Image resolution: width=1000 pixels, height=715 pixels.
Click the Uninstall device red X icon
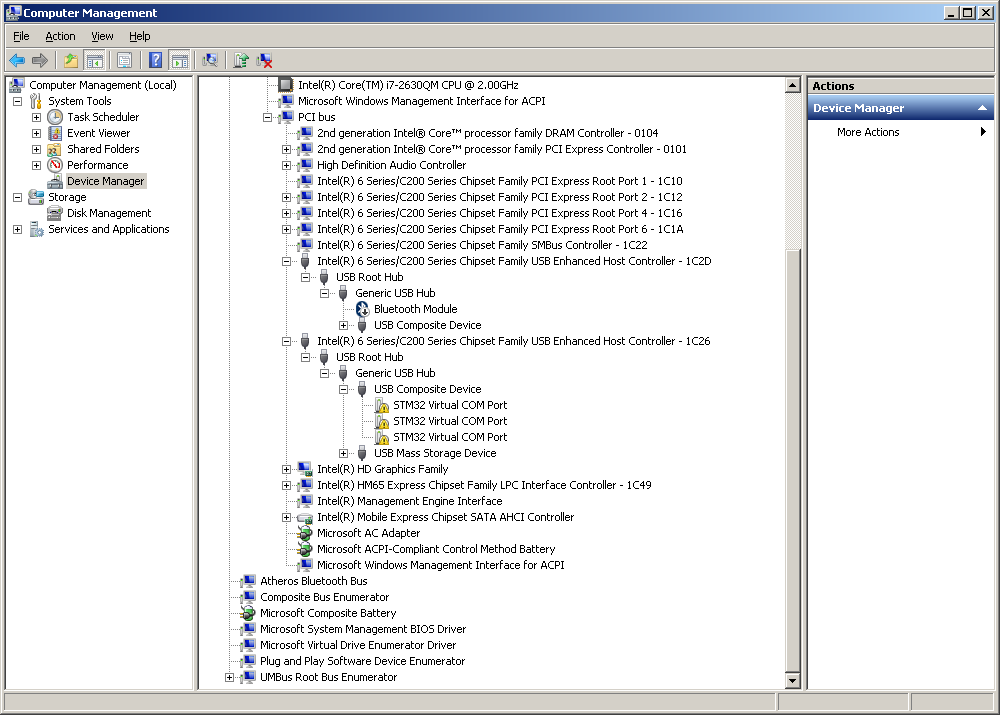point(264,61)
